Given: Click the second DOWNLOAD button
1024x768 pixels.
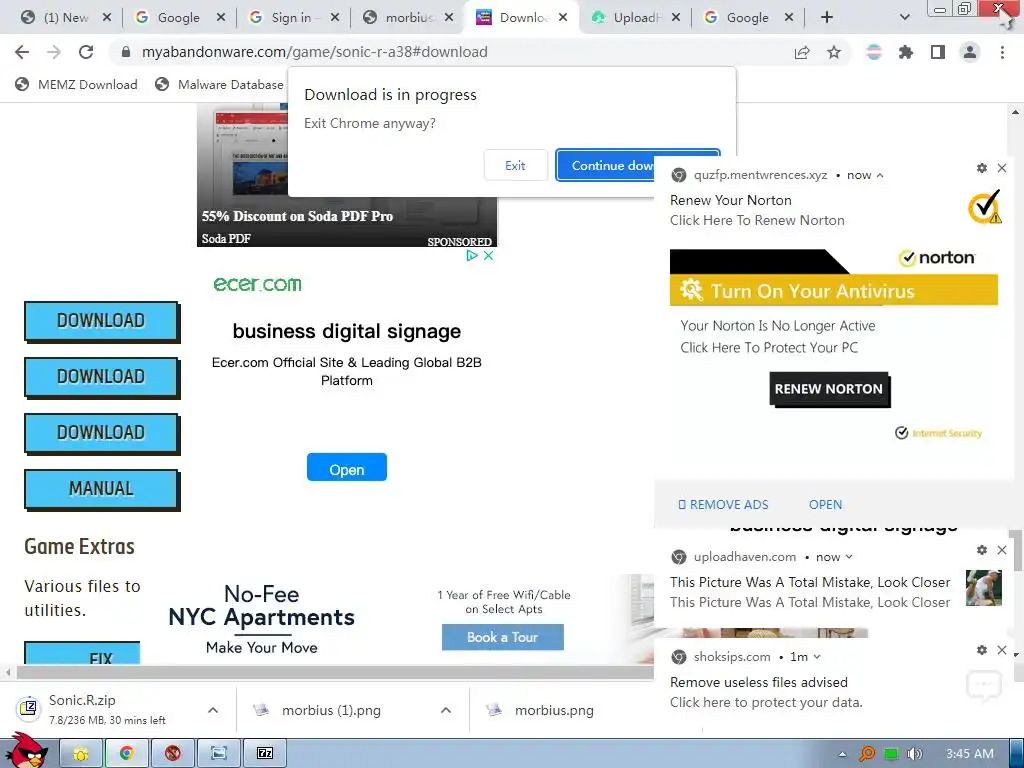Looking at the screenshot, I should tap(101, 377).
